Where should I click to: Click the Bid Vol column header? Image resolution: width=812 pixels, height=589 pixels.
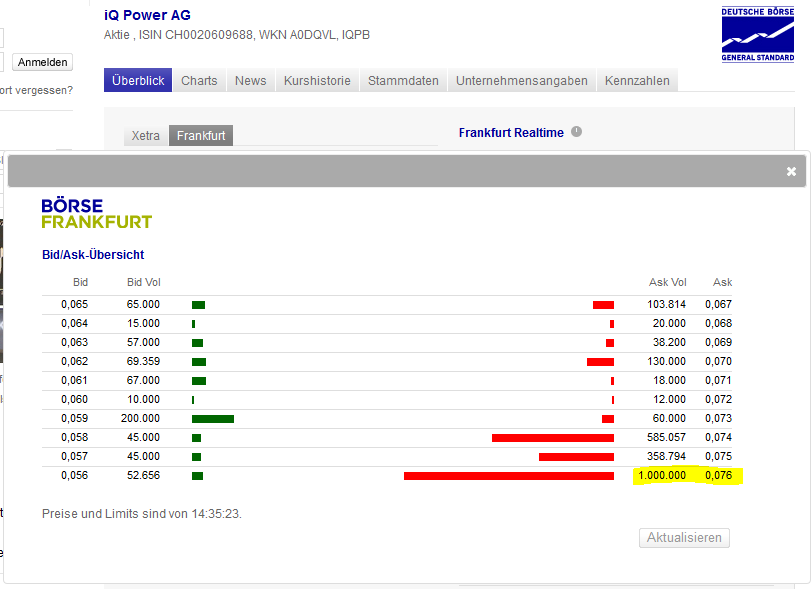click(x=144, y=282)
